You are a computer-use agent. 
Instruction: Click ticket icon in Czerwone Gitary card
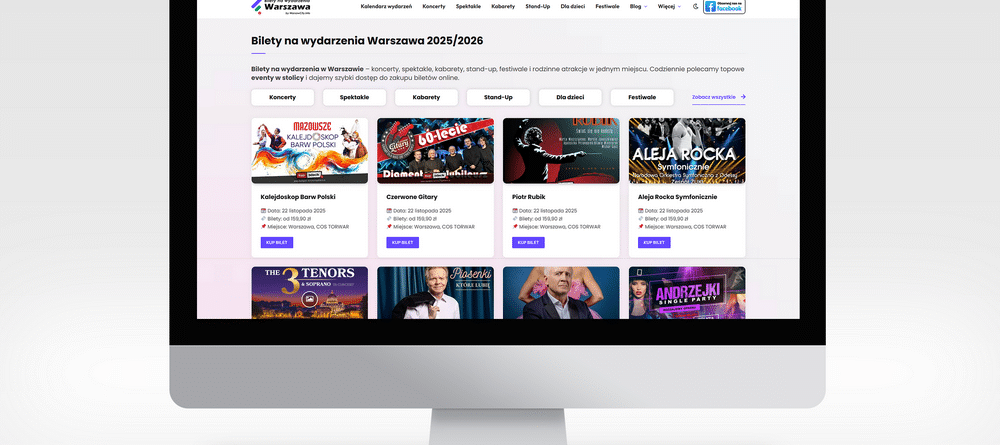tap(389, 218)
